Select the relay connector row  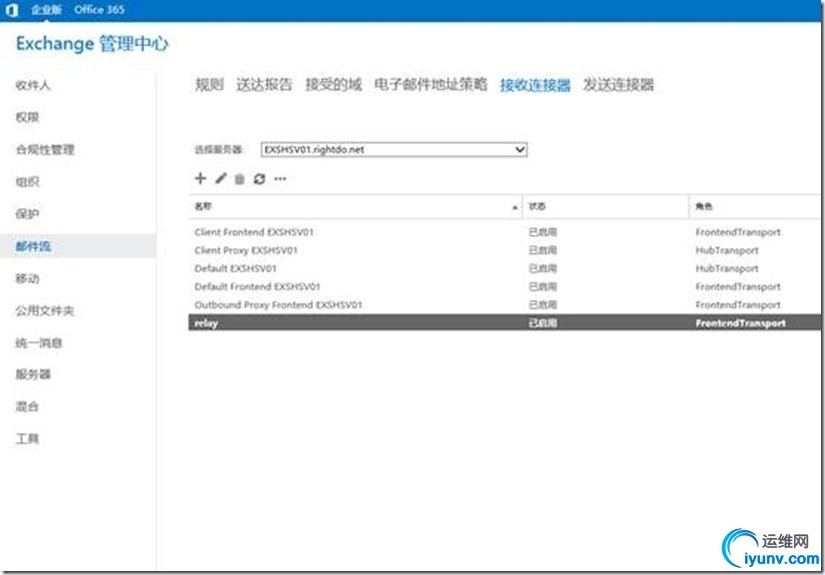[505, 322]
